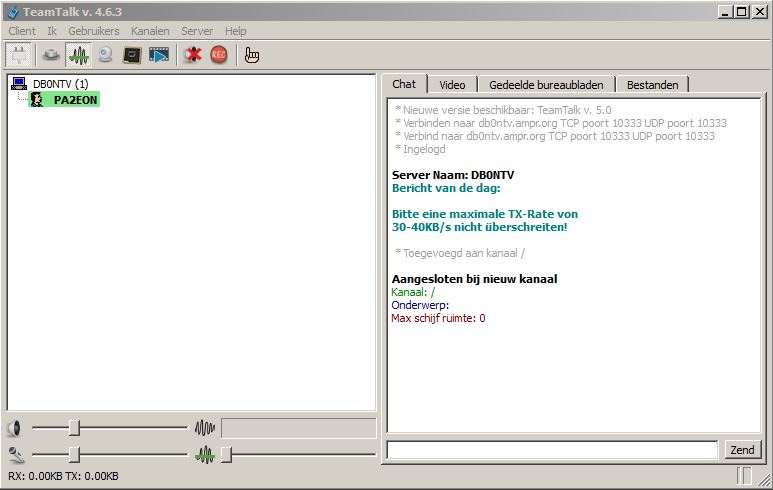The height and width of the screenshot is (490, 773).
Task: Close the TeamTalk window
Action: [x=760, y=11]
